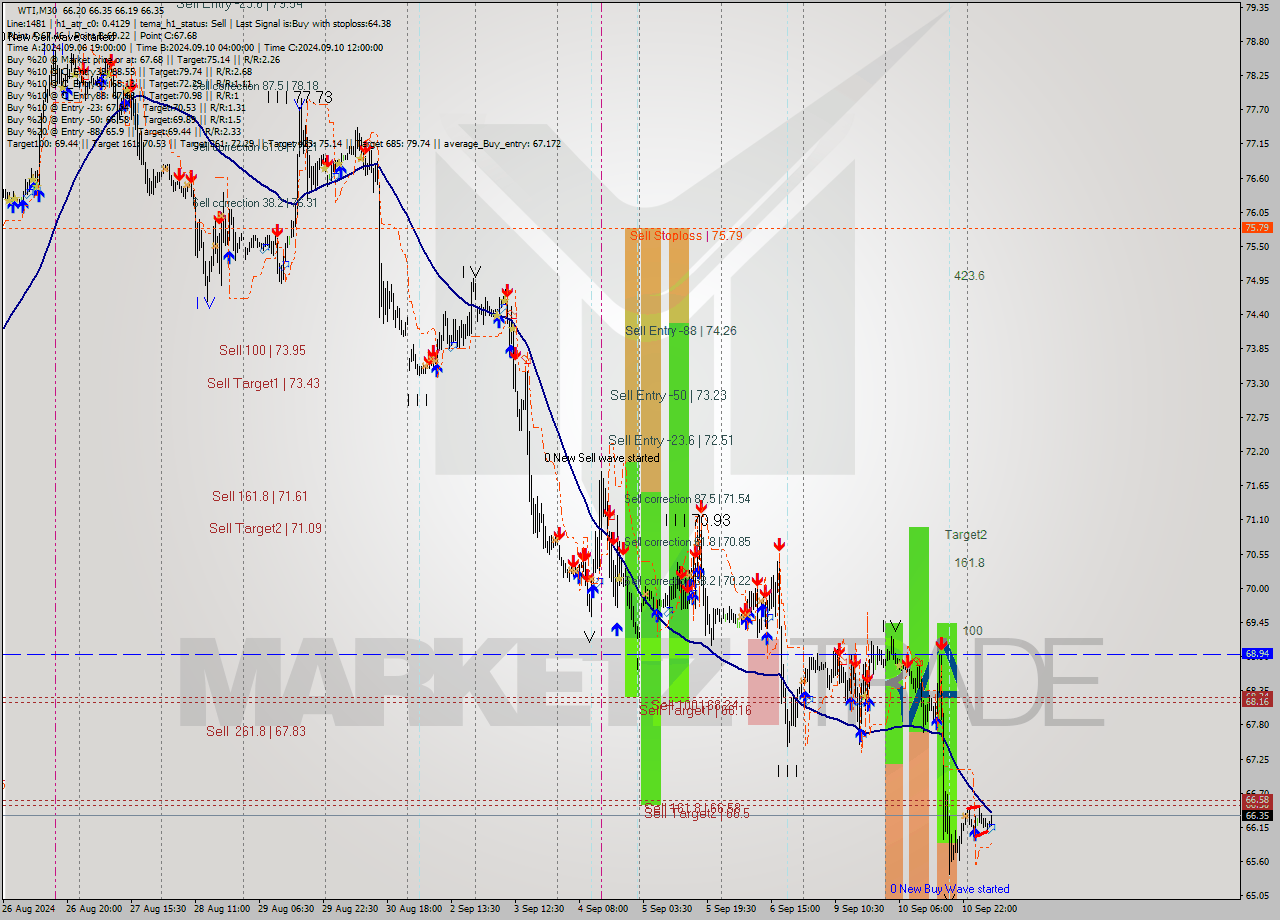Select the 'Sell 261.8 | 67.83' label

pyautogui.click(x=256, y=732)
